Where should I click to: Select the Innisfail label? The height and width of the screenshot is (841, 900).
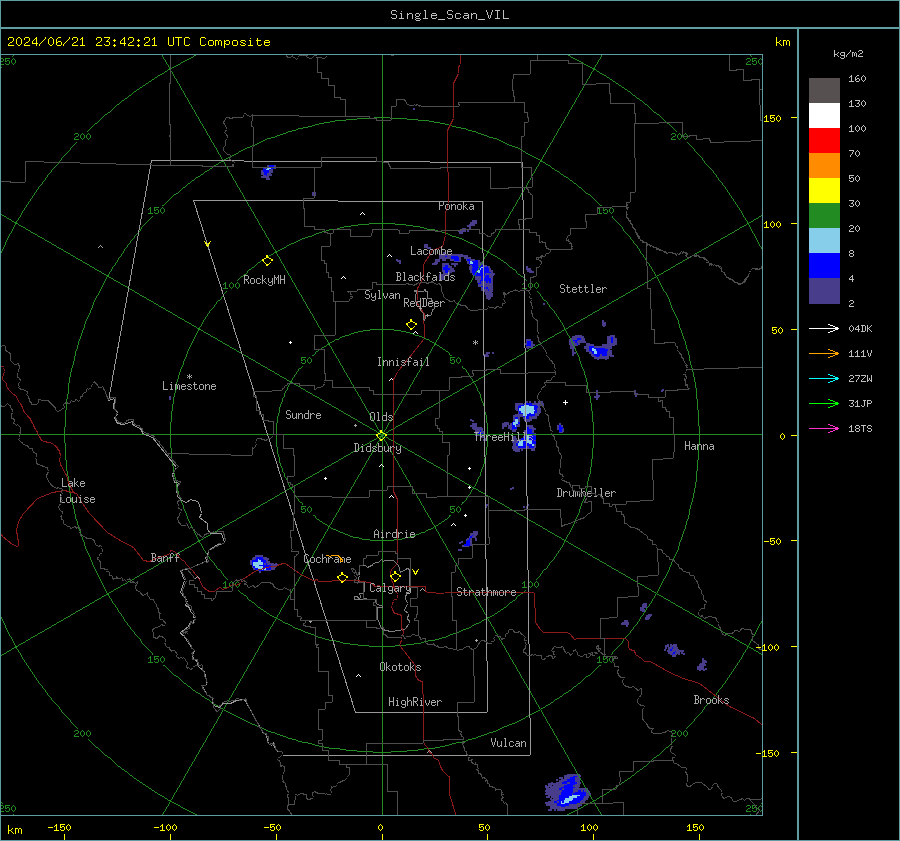click(x=403, y=362)
